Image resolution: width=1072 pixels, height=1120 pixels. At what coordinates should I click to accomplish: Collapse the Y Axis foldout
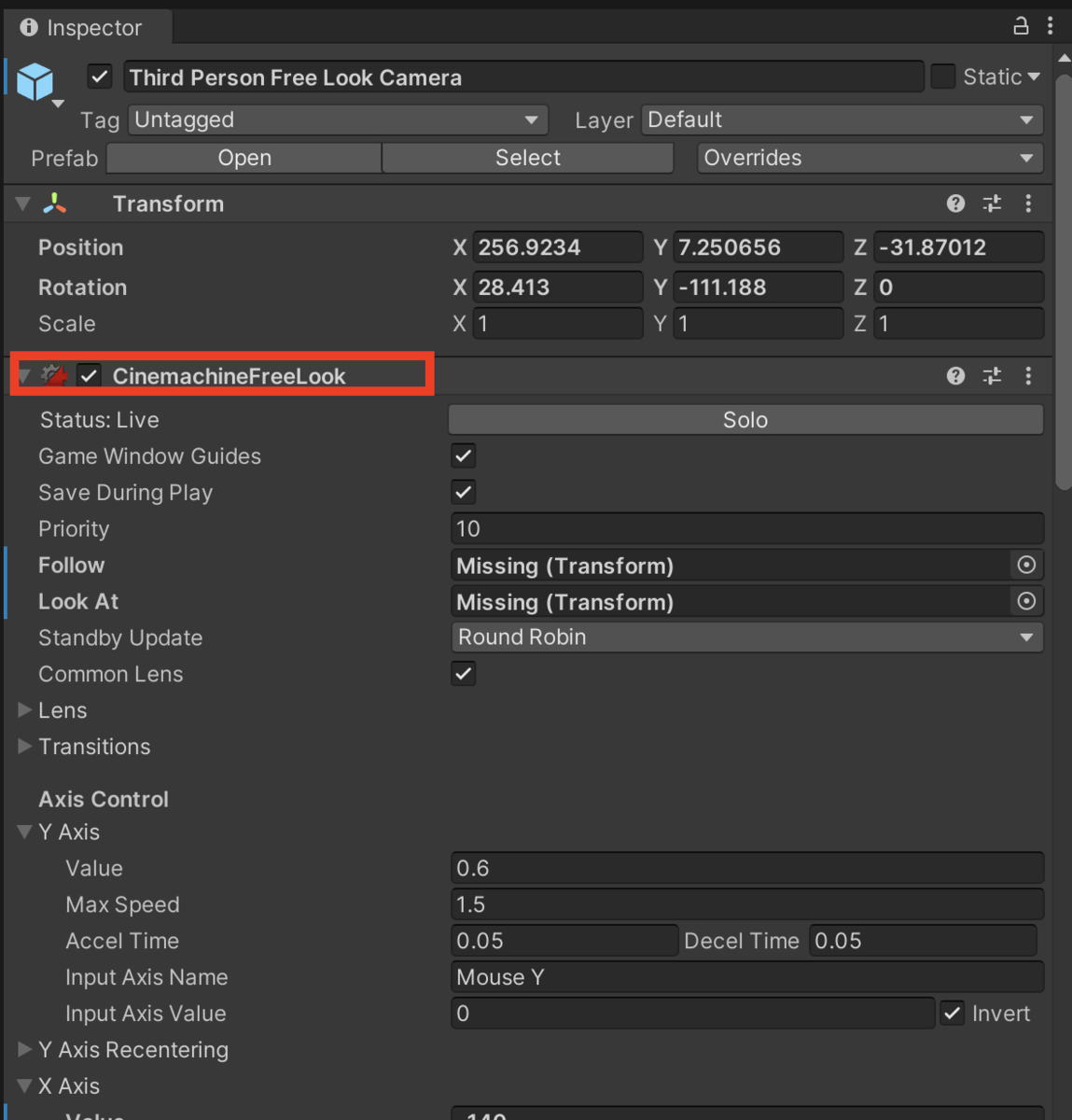coord(25,831)
